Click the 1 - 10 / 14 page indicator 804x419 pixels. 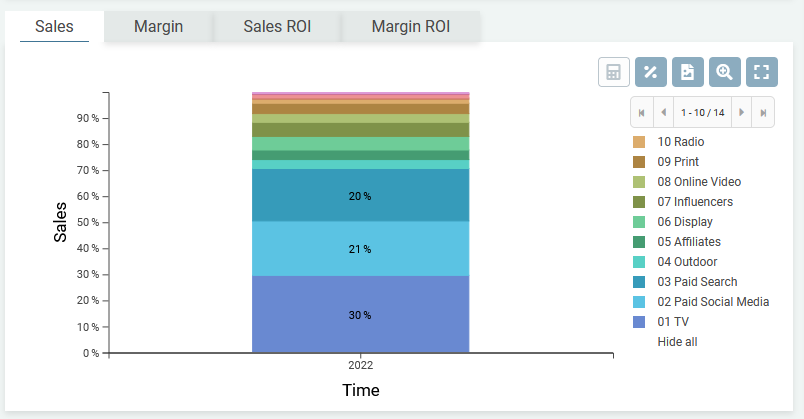[x=702, y=112]
